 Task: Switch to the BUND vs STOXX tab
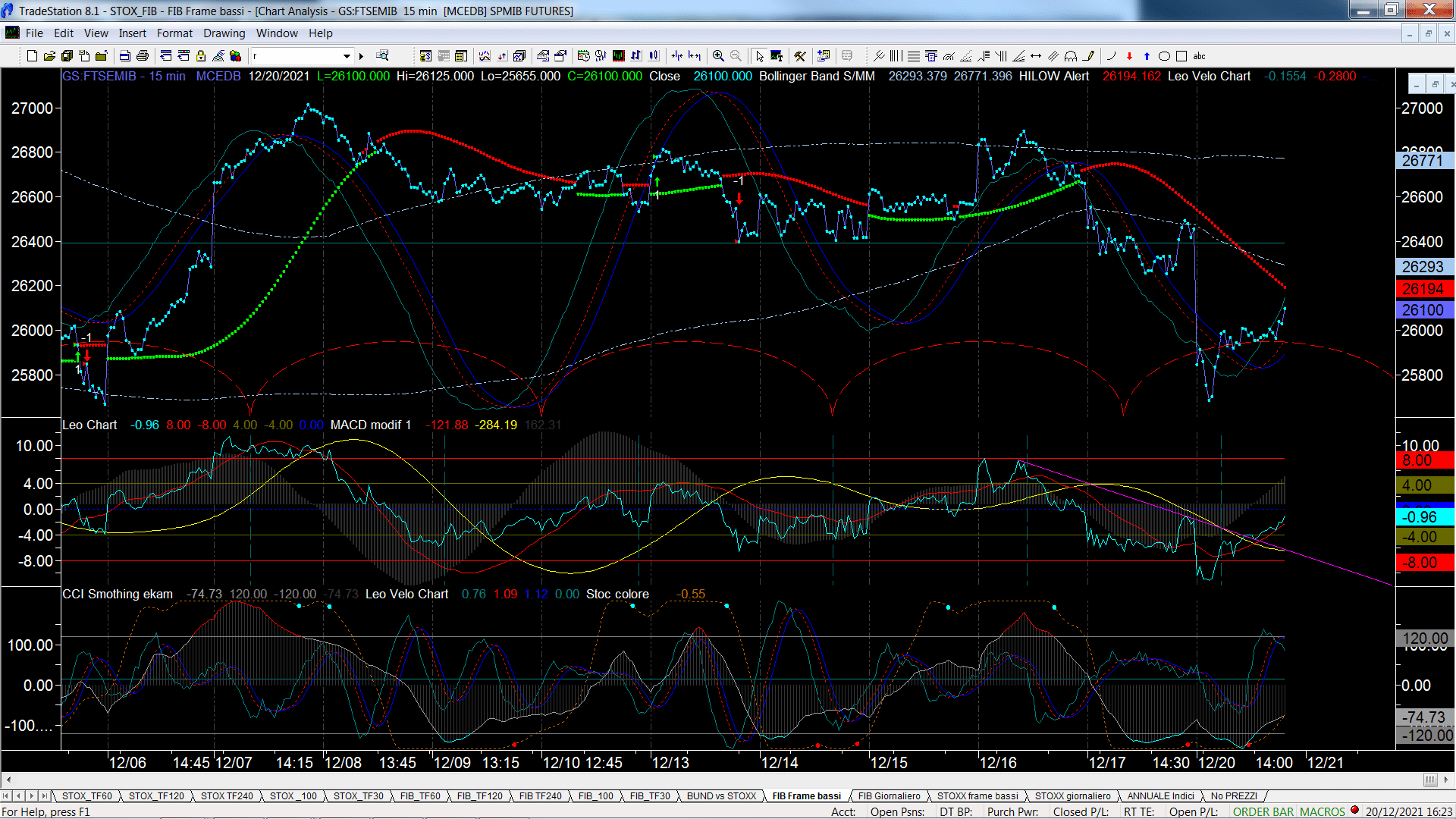[x=721, y=796]
